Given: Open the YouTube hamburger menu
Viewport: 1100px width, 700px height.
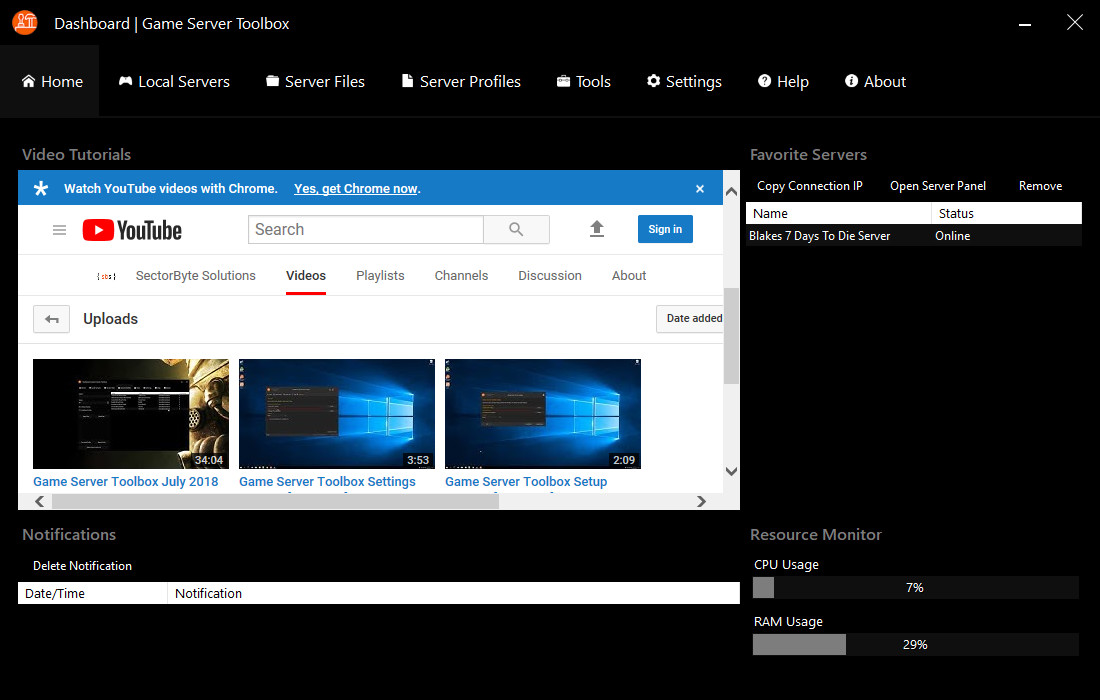Looking at the screenshot, I should coord(59,229).
